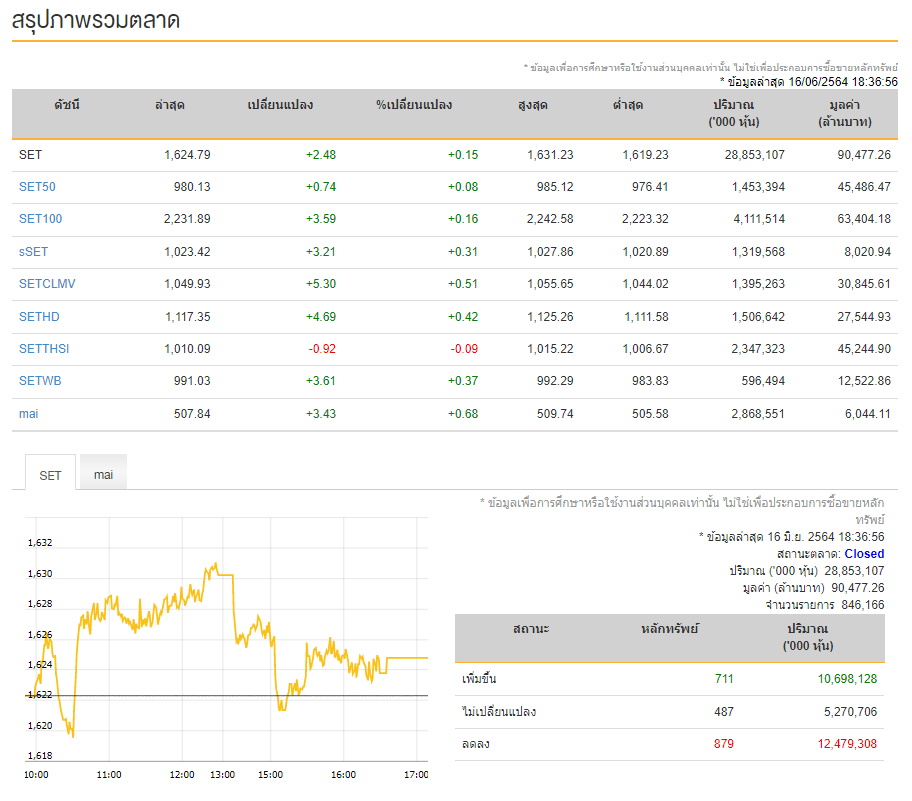Click the SET intraday line chart
This screenshot has height=801, width=912.
click(x=227, y=640)
